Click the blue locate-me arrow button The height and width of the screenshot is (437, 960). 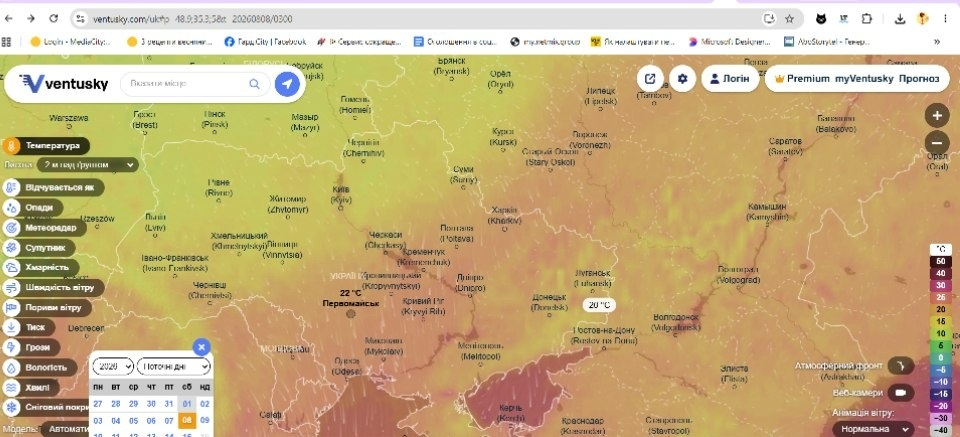(x=287, y=84)
